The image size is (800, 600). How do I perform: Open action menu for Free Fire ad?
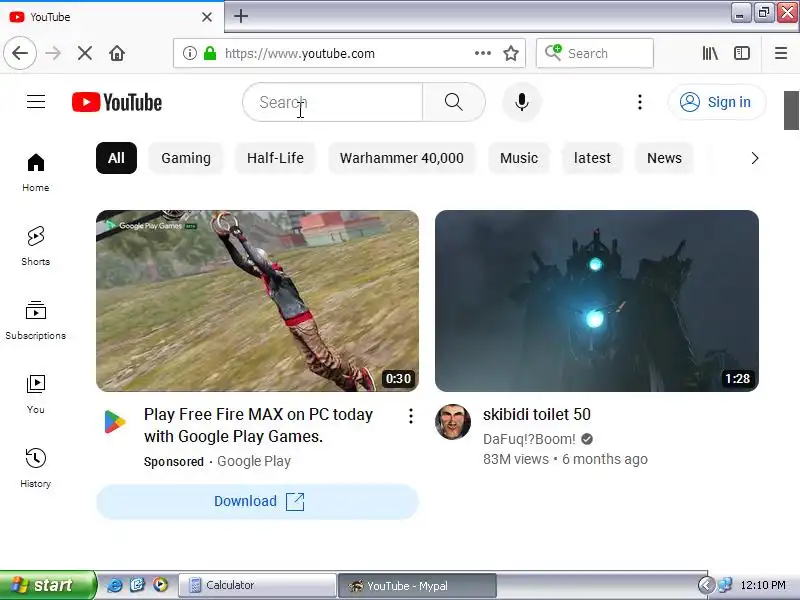click(x=411, y=416)
